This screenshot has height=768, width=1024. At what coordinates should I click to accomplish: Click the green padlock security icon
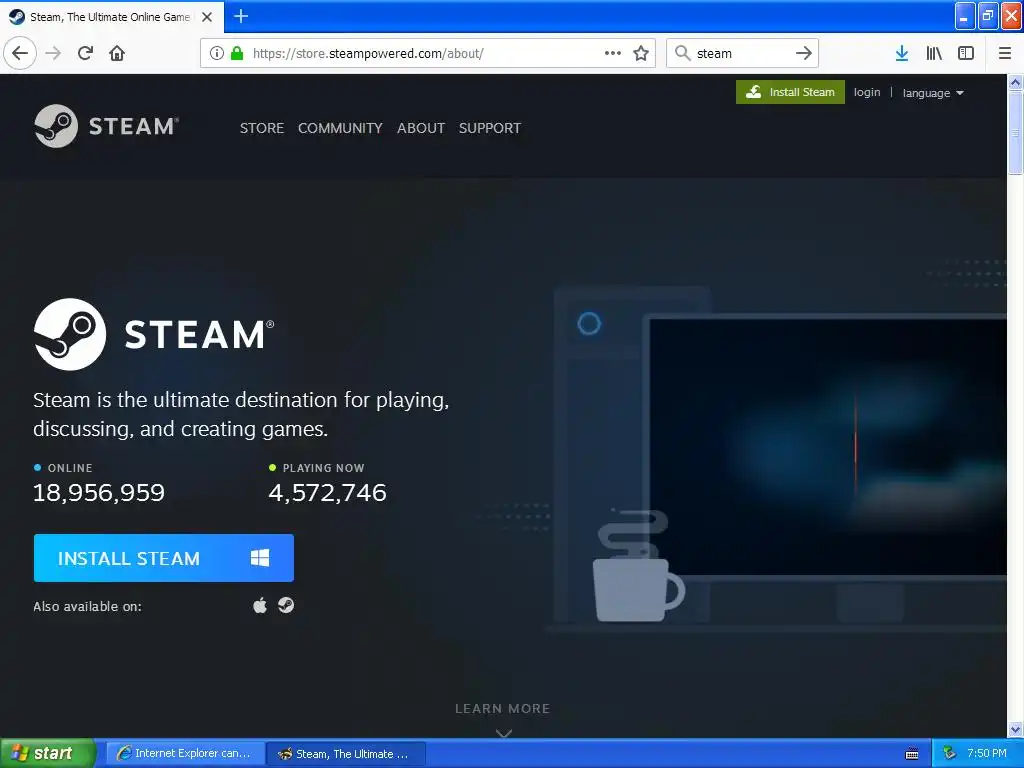pyautogui.click(x=237, y=53)
